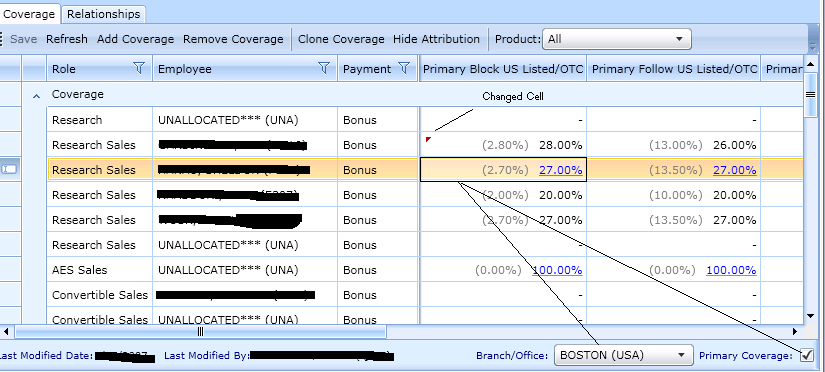Open the Product dropdown showing All
Image resolution: width=825 pixels, height=372 pixels.
617,39
